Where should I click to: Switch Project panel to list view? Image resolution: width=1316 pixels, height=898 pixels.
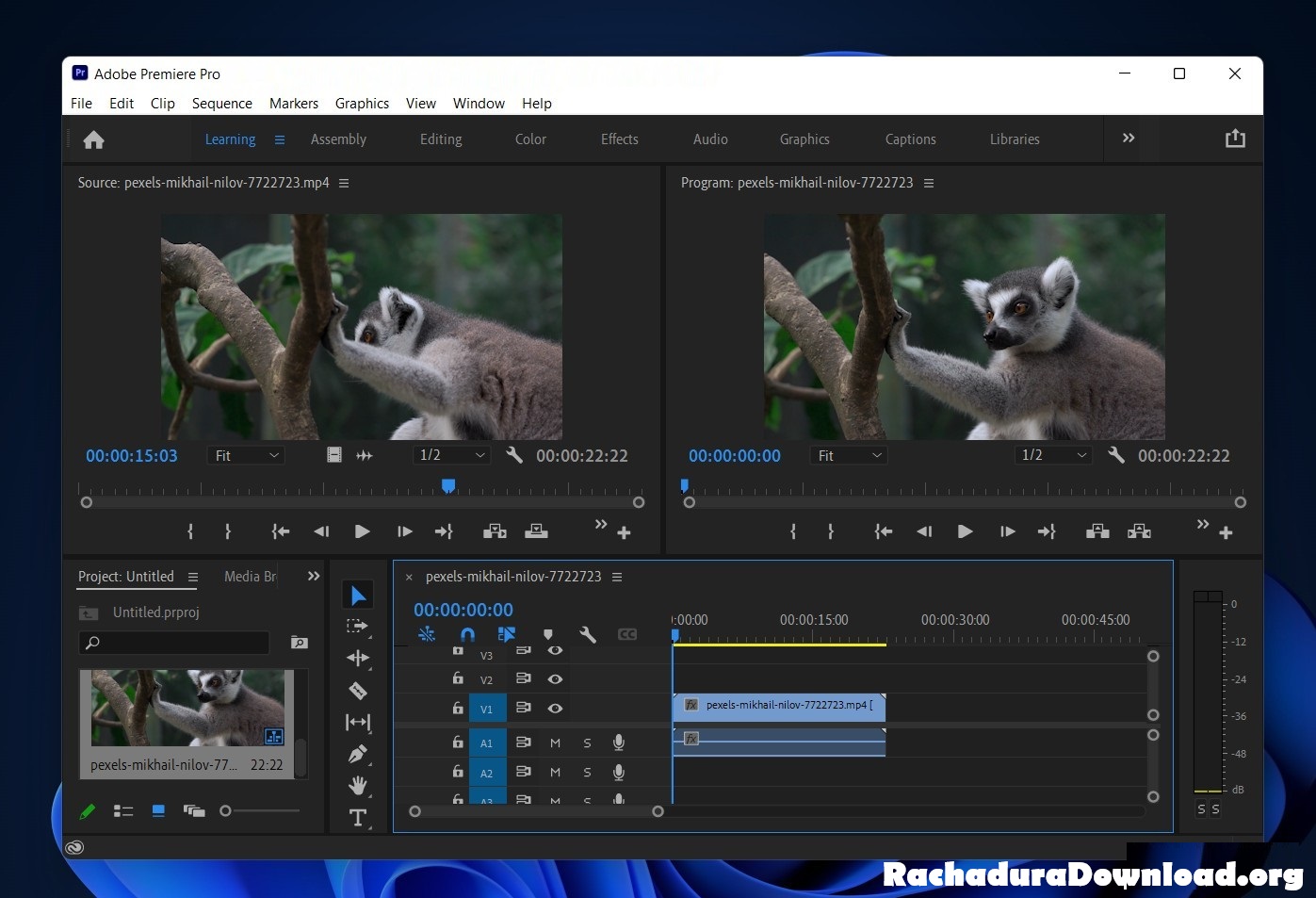pos(123,810)
